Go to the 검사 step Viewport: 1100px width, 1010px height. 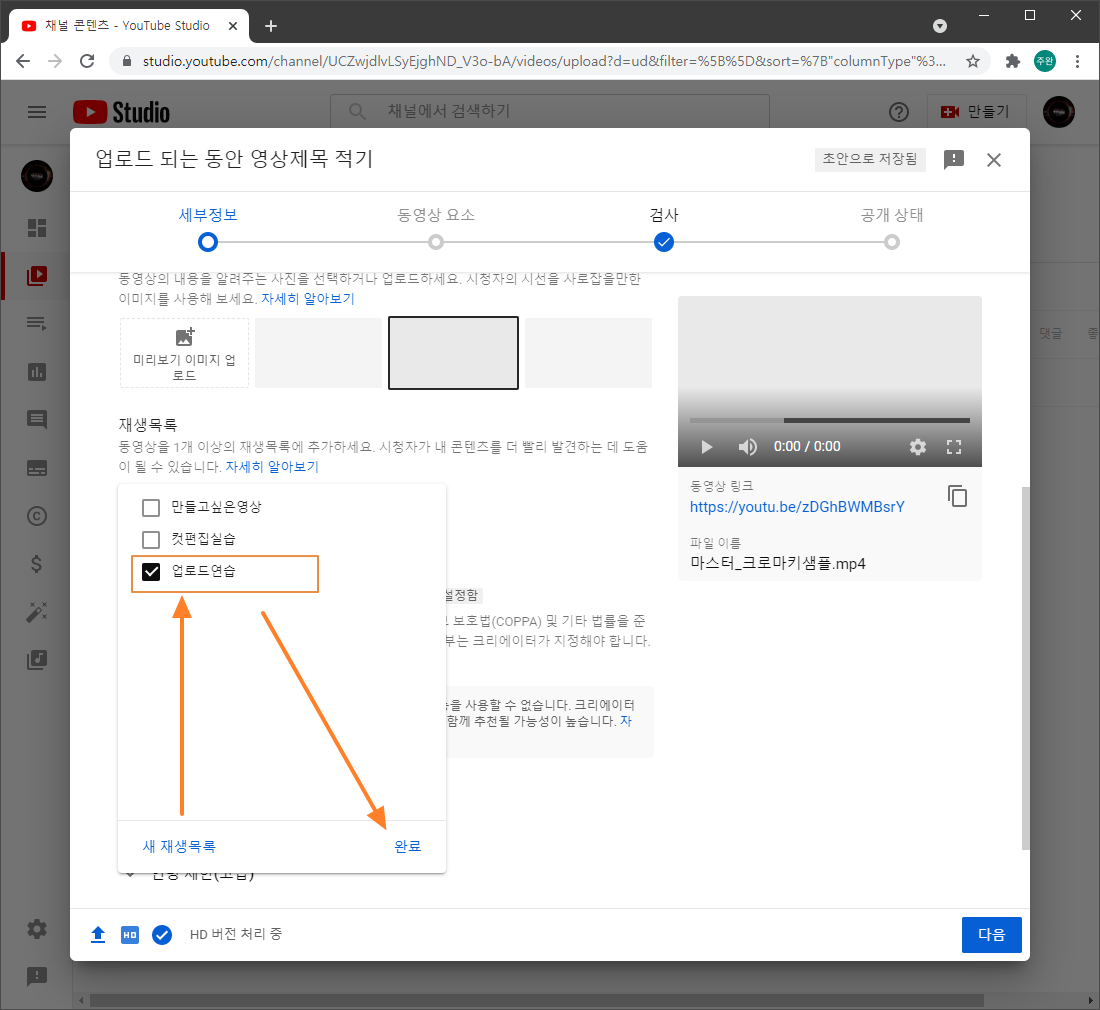(x=664, y=228)
